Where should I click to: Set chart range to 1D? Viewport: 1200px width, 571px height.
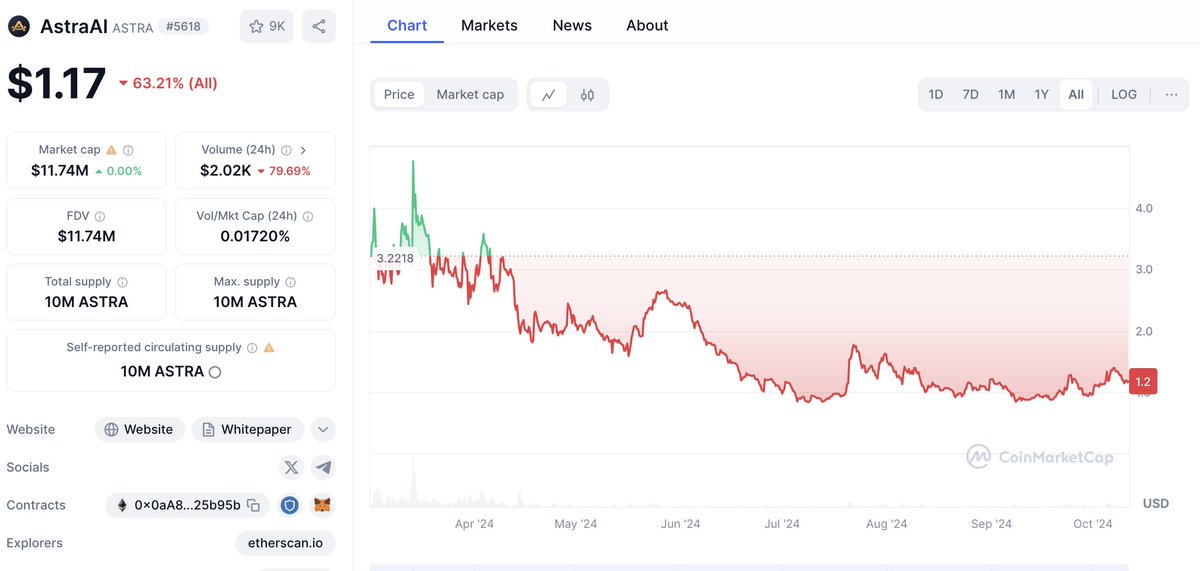pos(936,95)
